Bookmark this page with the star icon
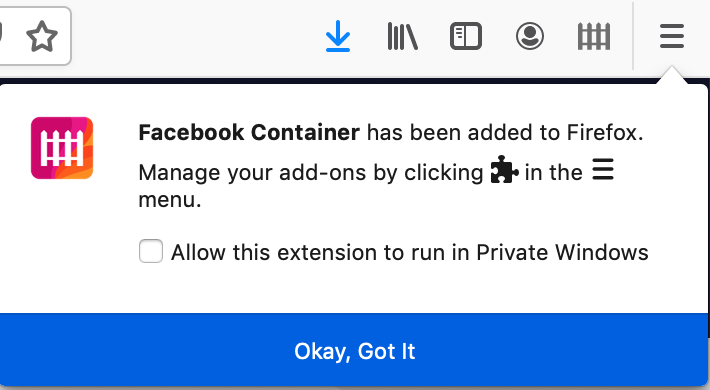 [42, 36]
